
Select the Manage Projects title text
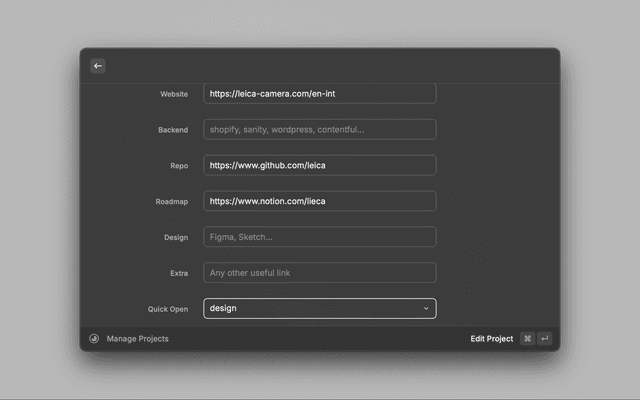(x=137, y=339)
